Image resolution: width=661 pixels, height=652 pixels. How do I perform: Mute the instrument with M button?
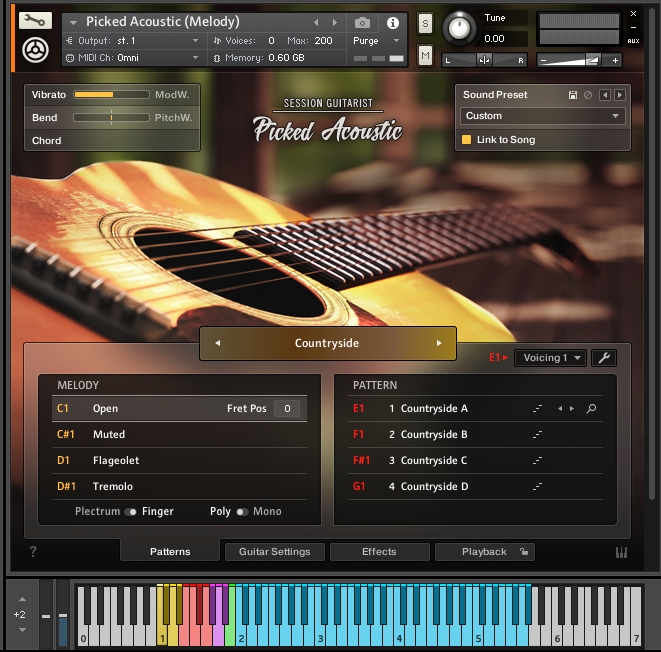coord(425,55)
